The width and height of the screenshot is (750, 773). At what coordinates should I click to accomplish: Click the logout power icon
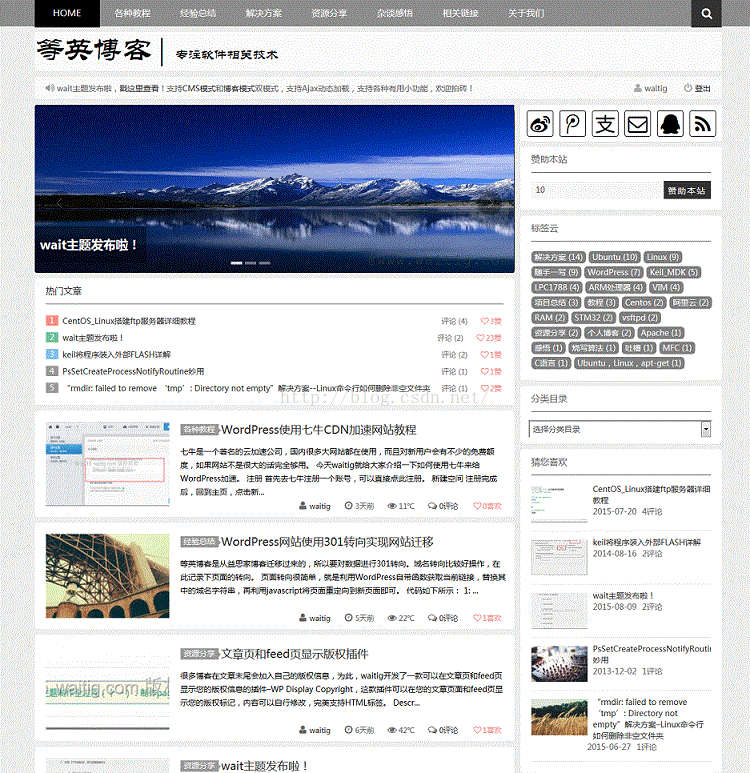point(687,88)
